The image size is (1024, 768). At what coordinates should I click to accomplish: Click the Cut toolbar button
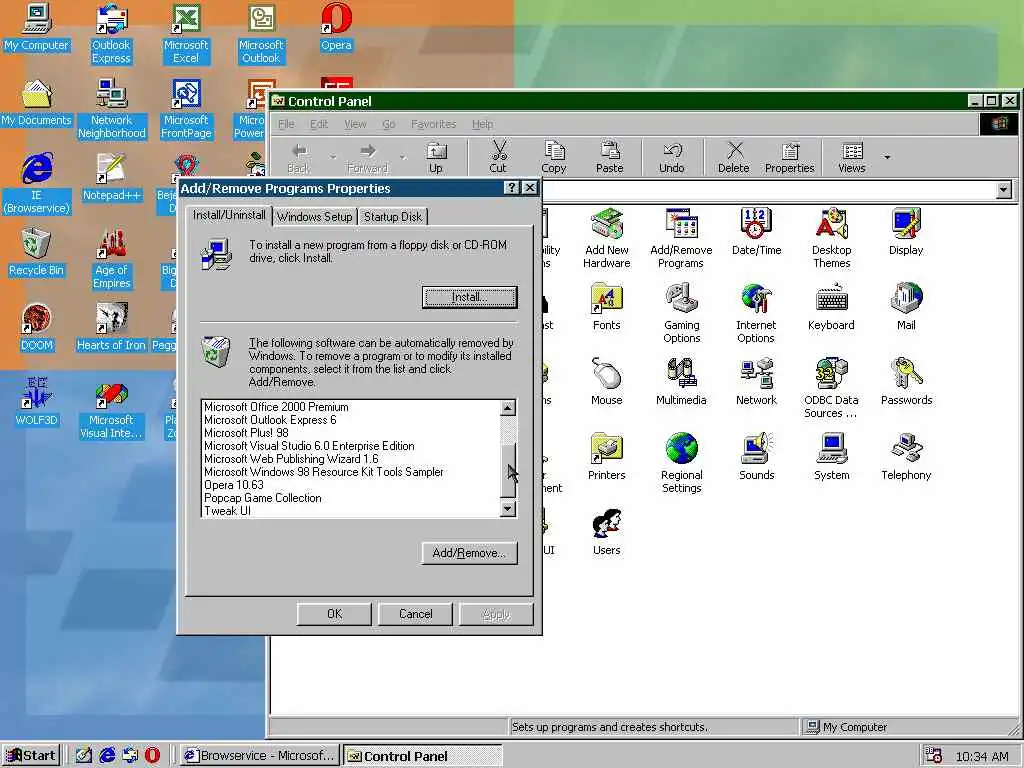pyautogui.click(x=498, y=157)
